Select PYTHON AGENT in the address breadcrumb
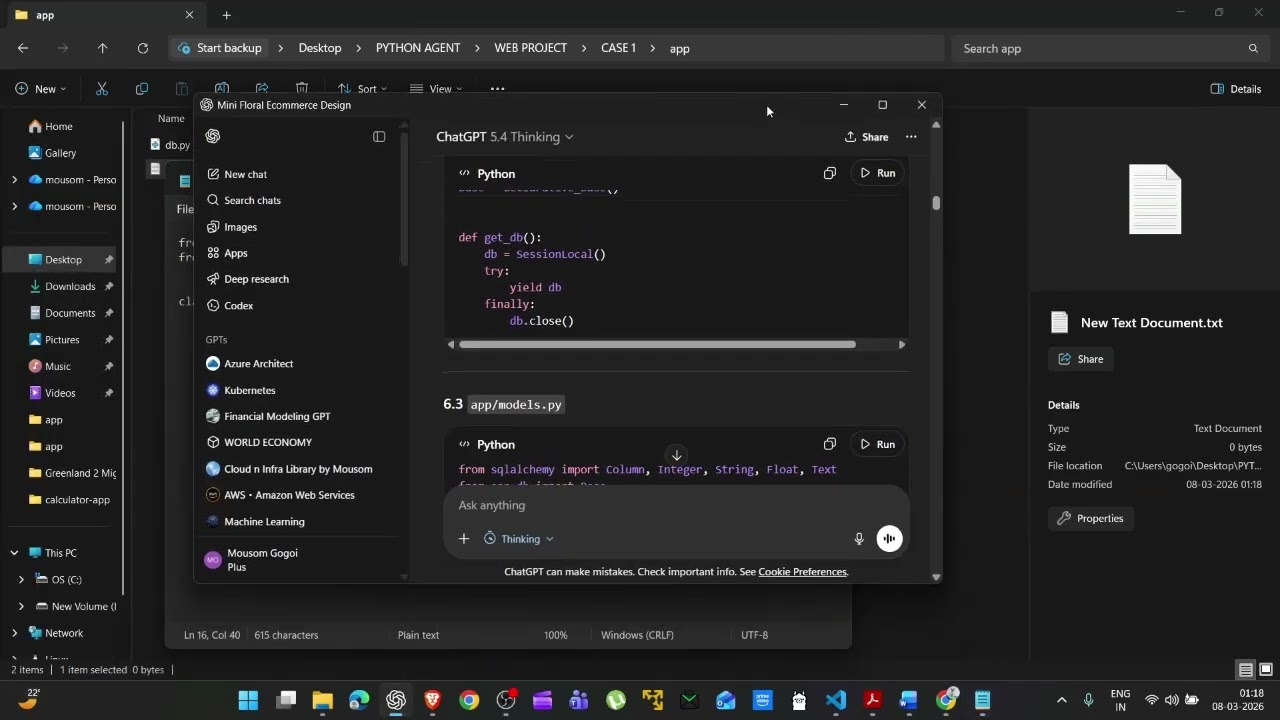1280x720 pixels. [x=418, y=48]
